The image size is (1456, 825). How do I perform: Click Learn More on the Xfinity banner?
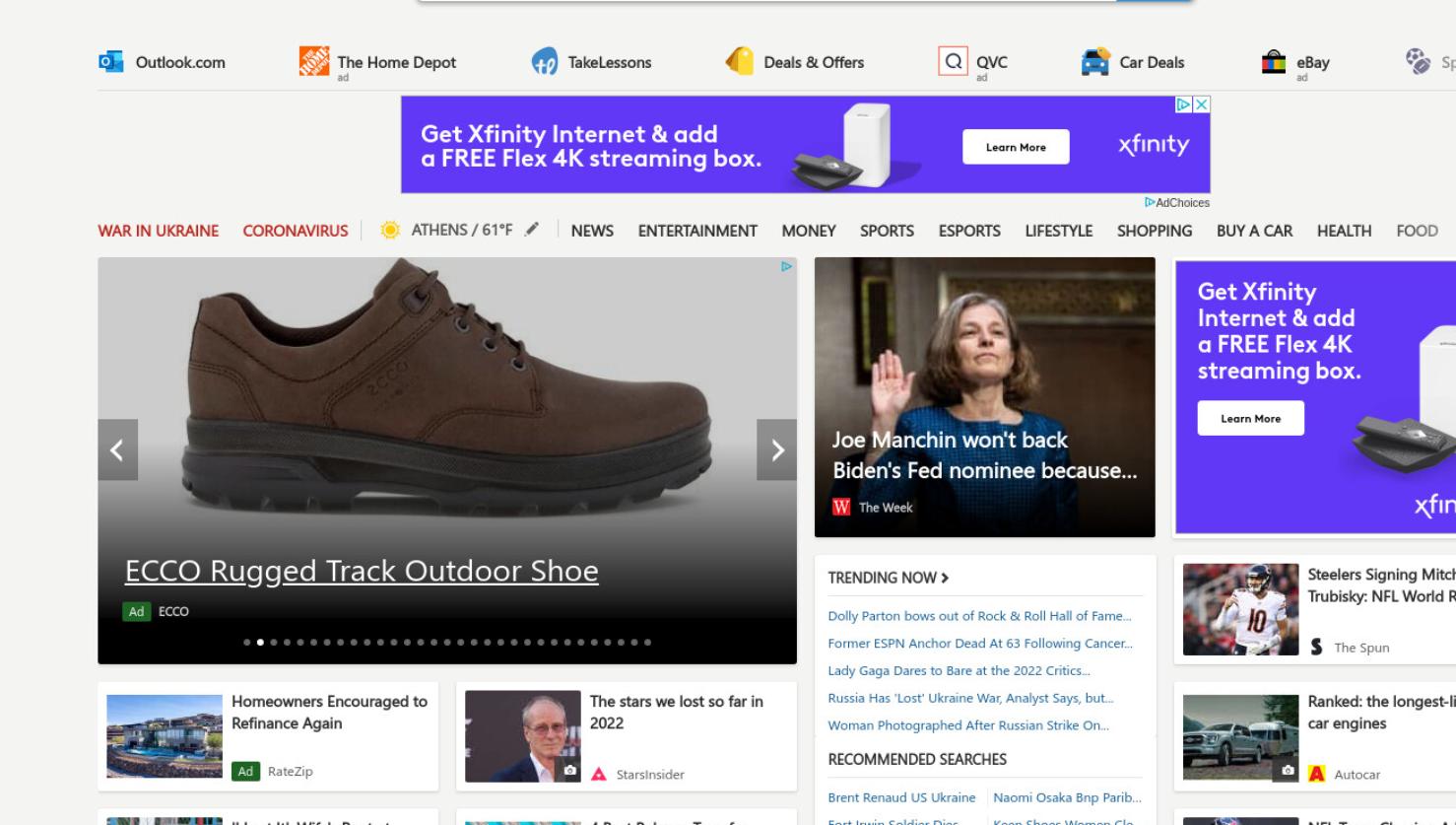1016,147
